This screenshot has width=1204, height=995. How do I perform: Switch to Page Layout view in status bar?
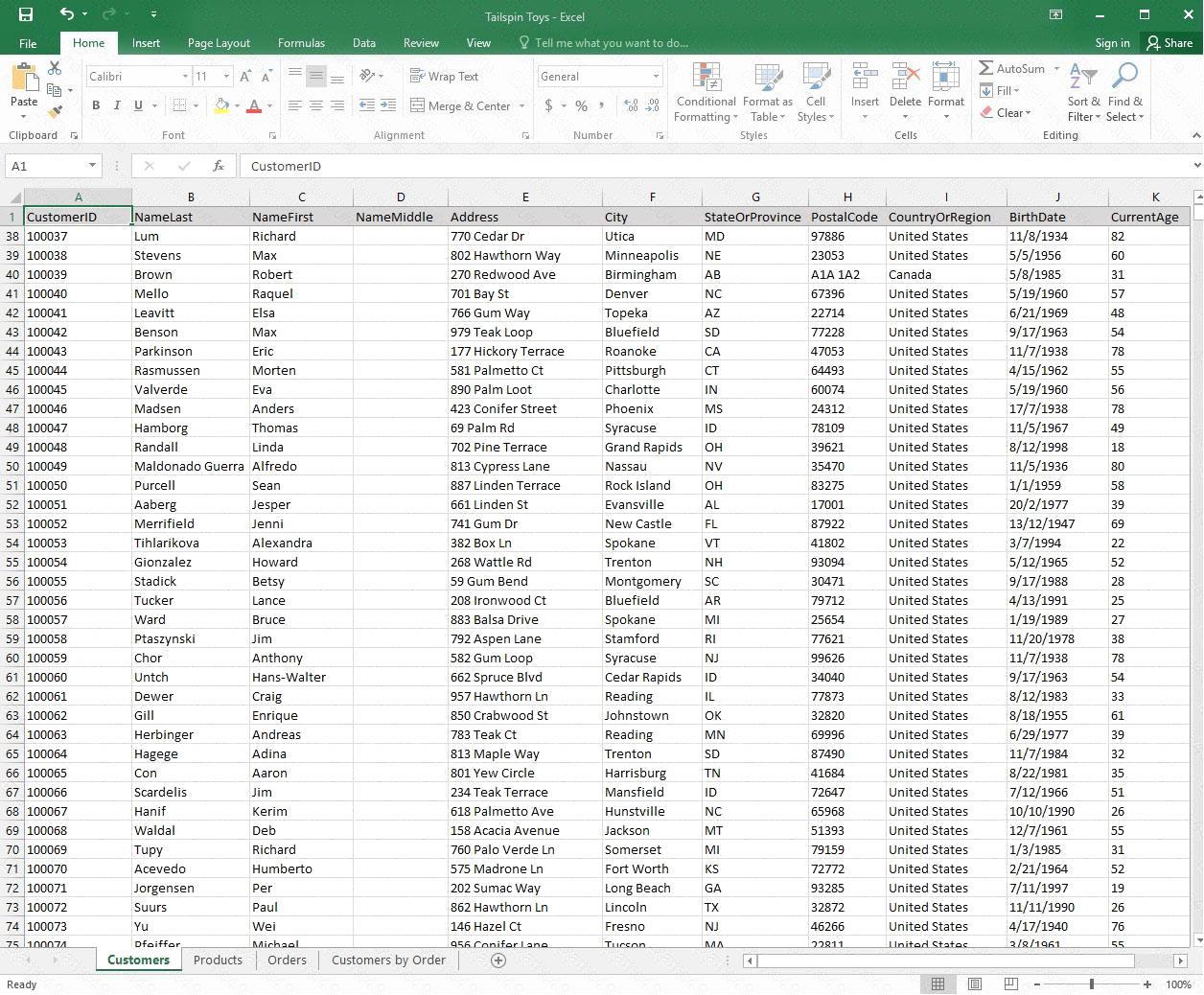coord(974,984)
